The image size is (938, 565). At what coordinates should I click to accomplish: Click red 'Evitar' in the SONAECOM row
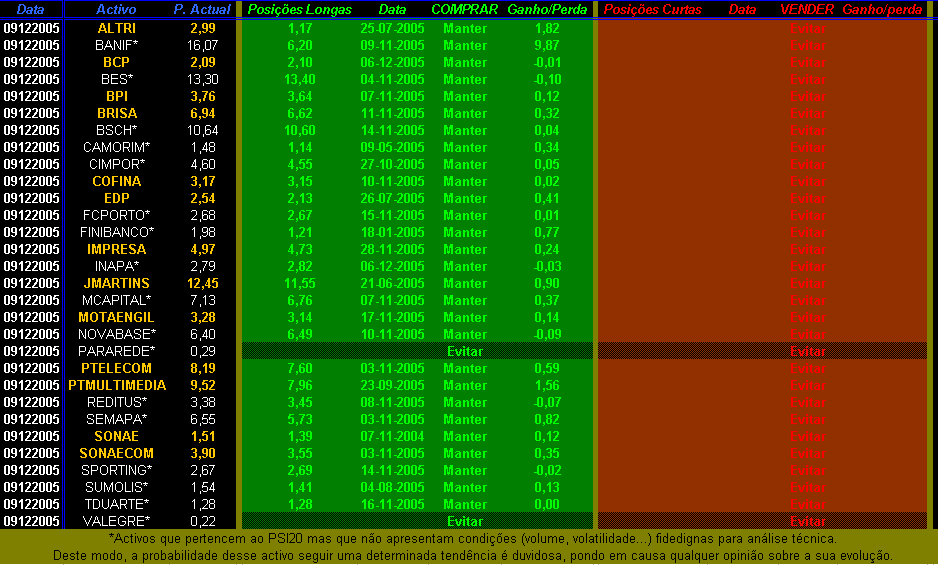tap(808, 453)
